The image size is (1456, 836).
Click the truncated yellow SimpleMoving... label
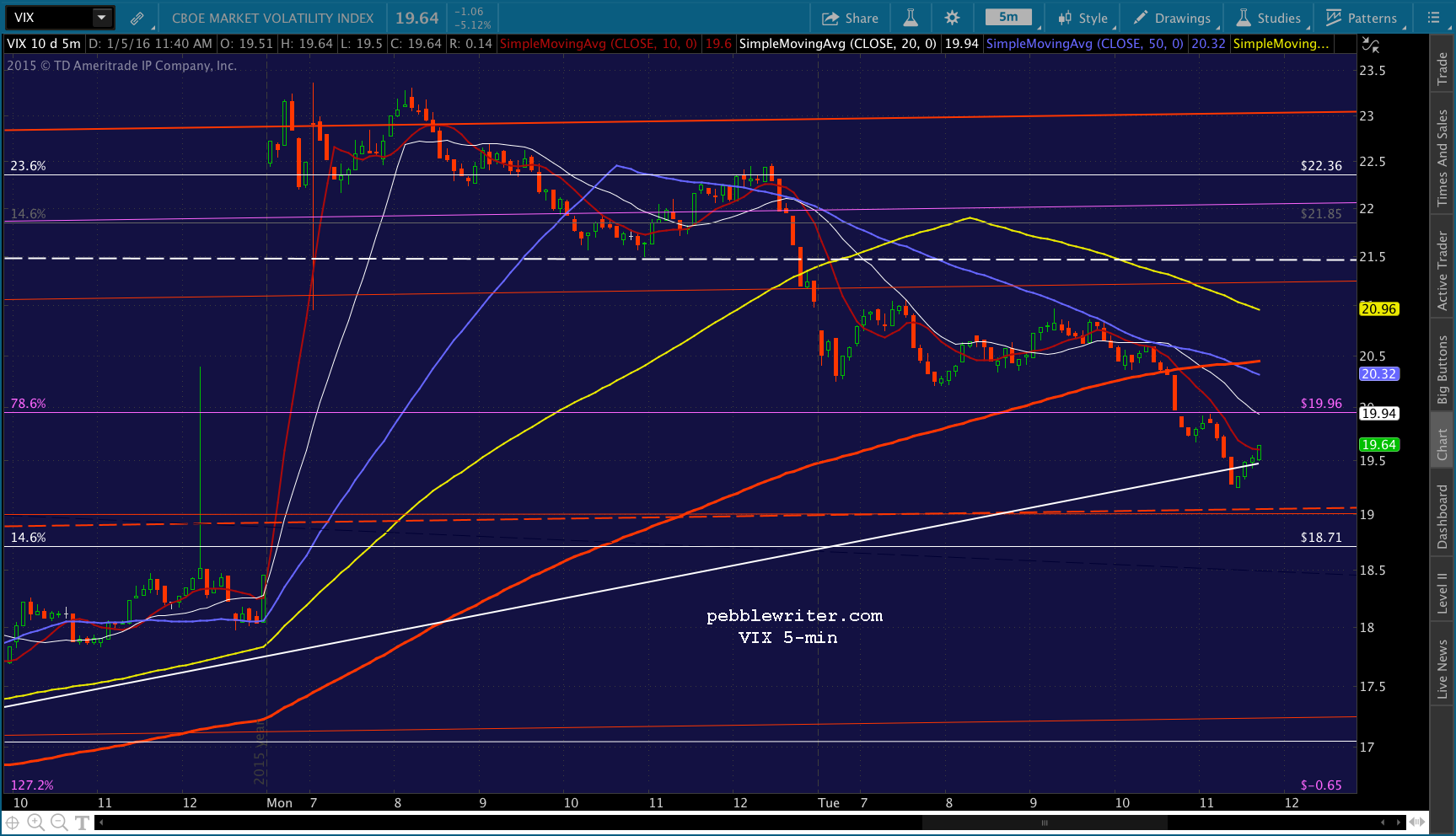1281,44
